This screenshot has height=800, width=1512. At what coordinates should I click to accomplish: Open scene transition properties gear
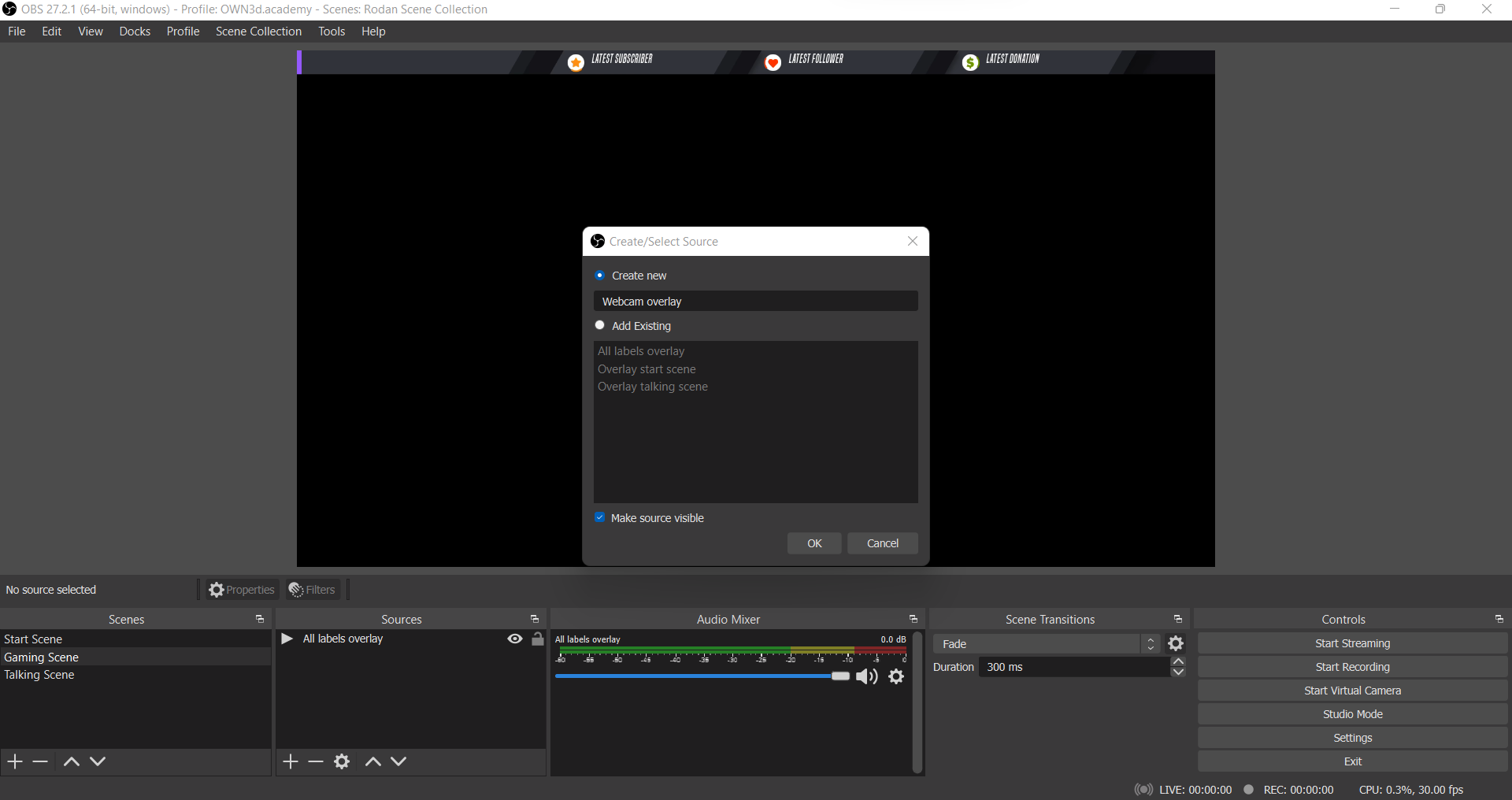1176,644
